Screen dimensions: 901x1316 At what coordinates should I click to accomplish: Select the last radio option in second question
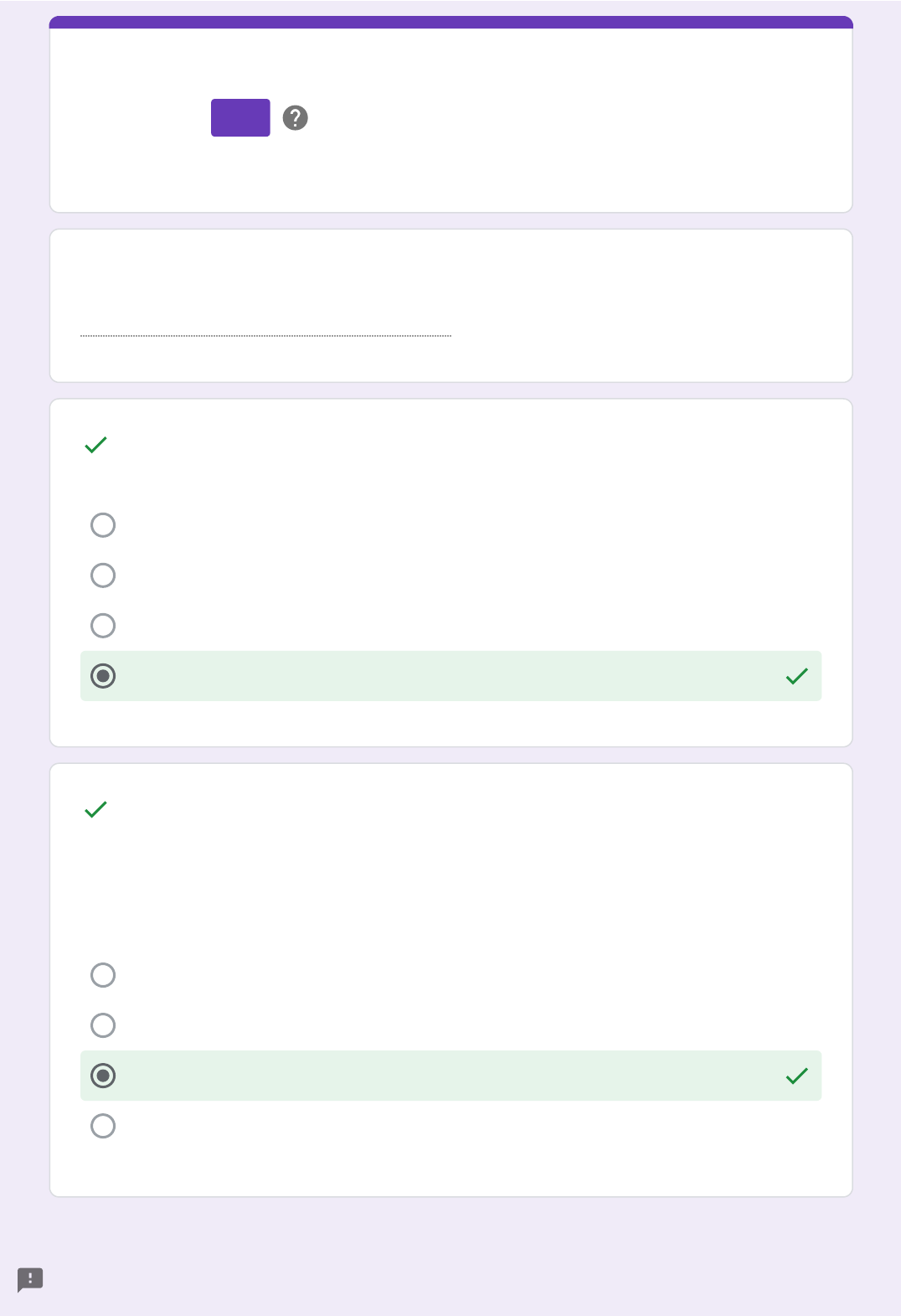(103, 1126)
